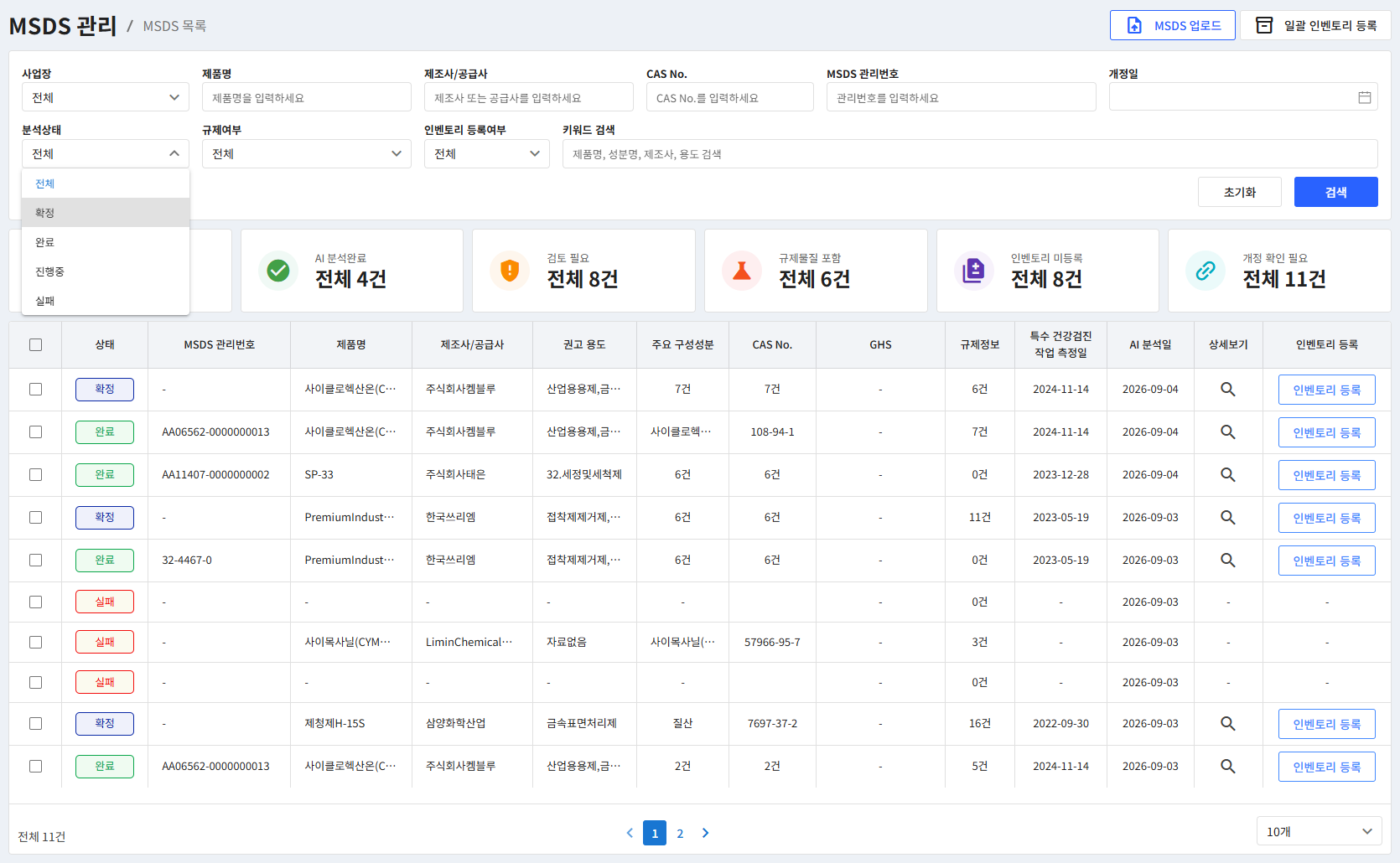Go to page 2 in pagination
The height and width of the screenshot is (863, 1400).
click(680, 833)
